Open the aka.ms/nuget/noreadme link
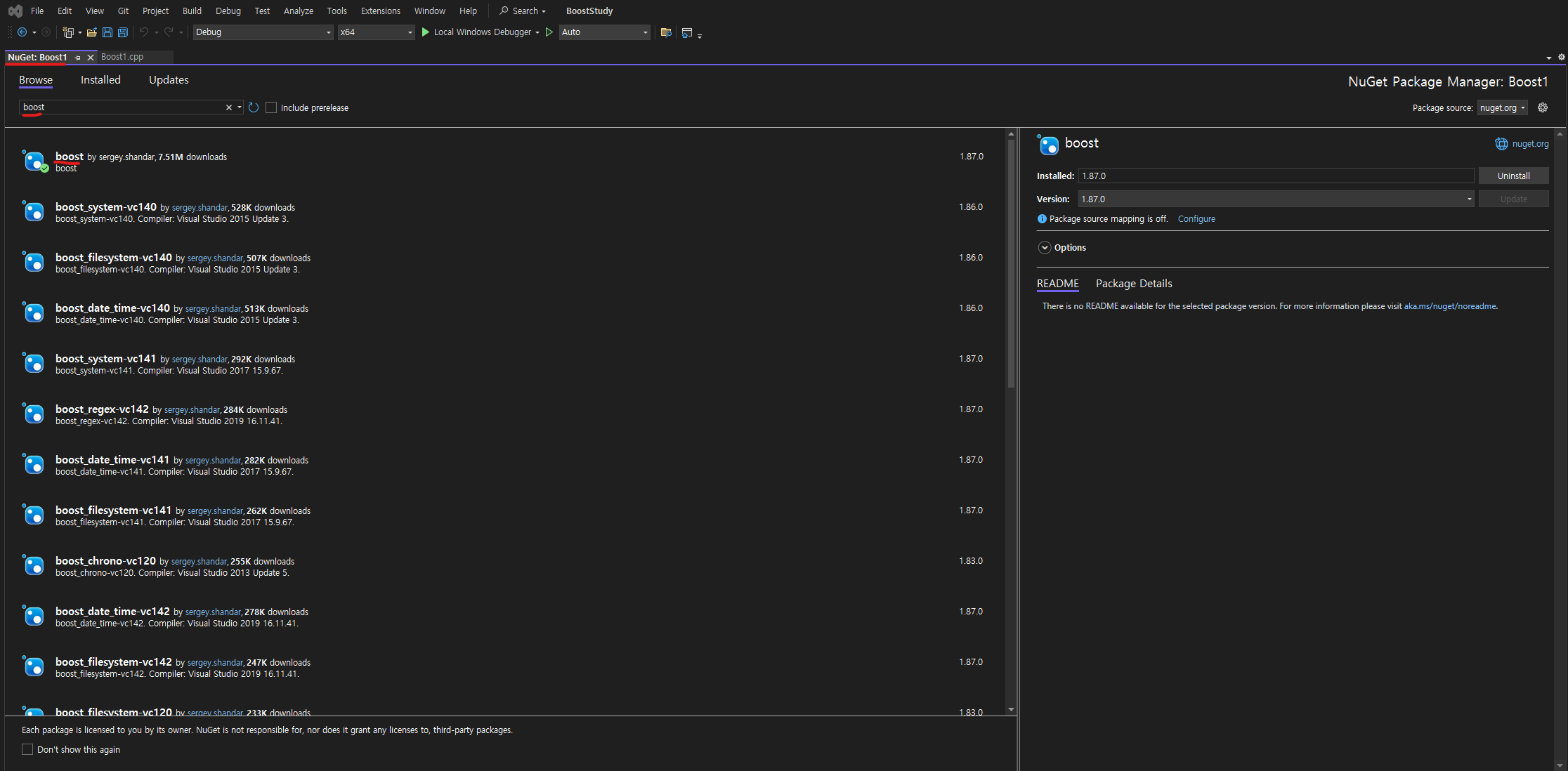The image size is (1568, 771). pos(1450,306)
